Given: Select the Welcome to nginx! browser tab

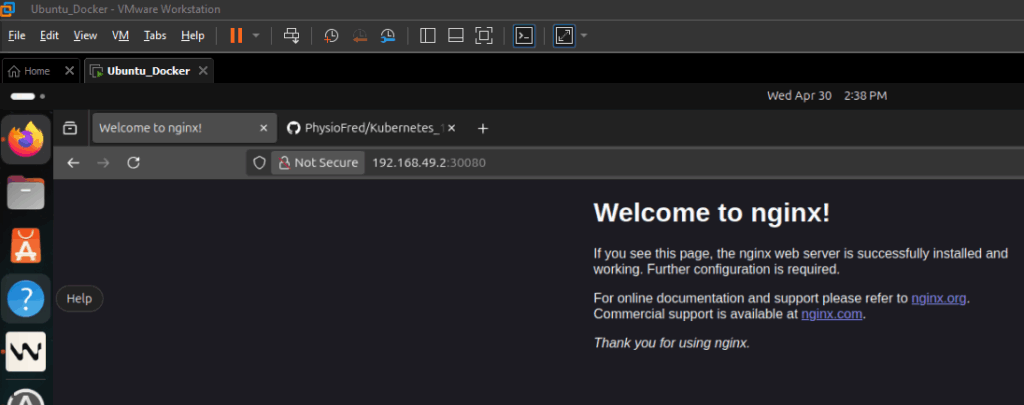Looking at the screenshot, I should (183, 128).
